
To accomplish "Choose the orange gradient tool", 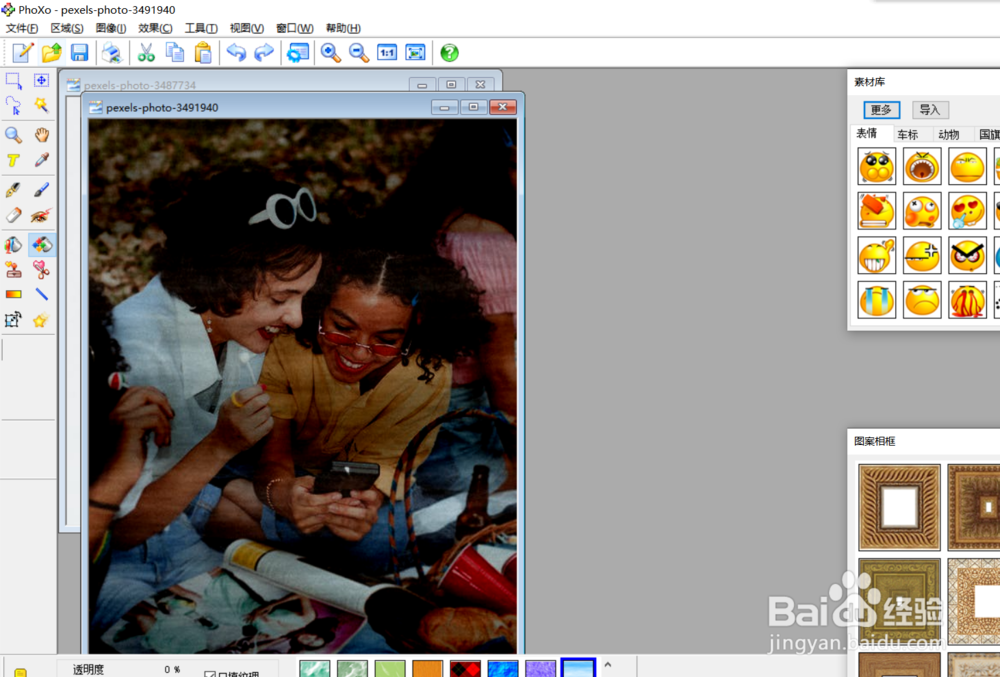I will [13, 294].
